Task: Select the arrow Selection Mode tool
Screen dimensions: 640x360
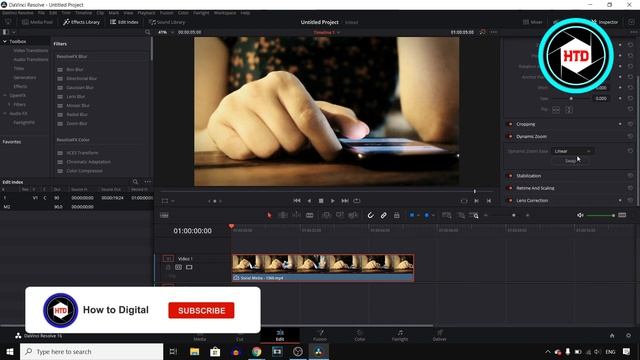Action: coord(269,215)
